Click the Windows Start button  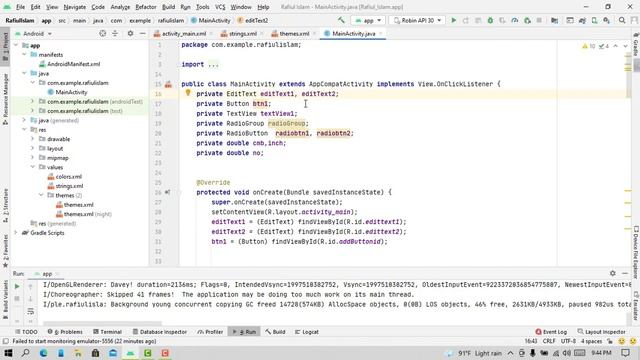tap(8, 353)
